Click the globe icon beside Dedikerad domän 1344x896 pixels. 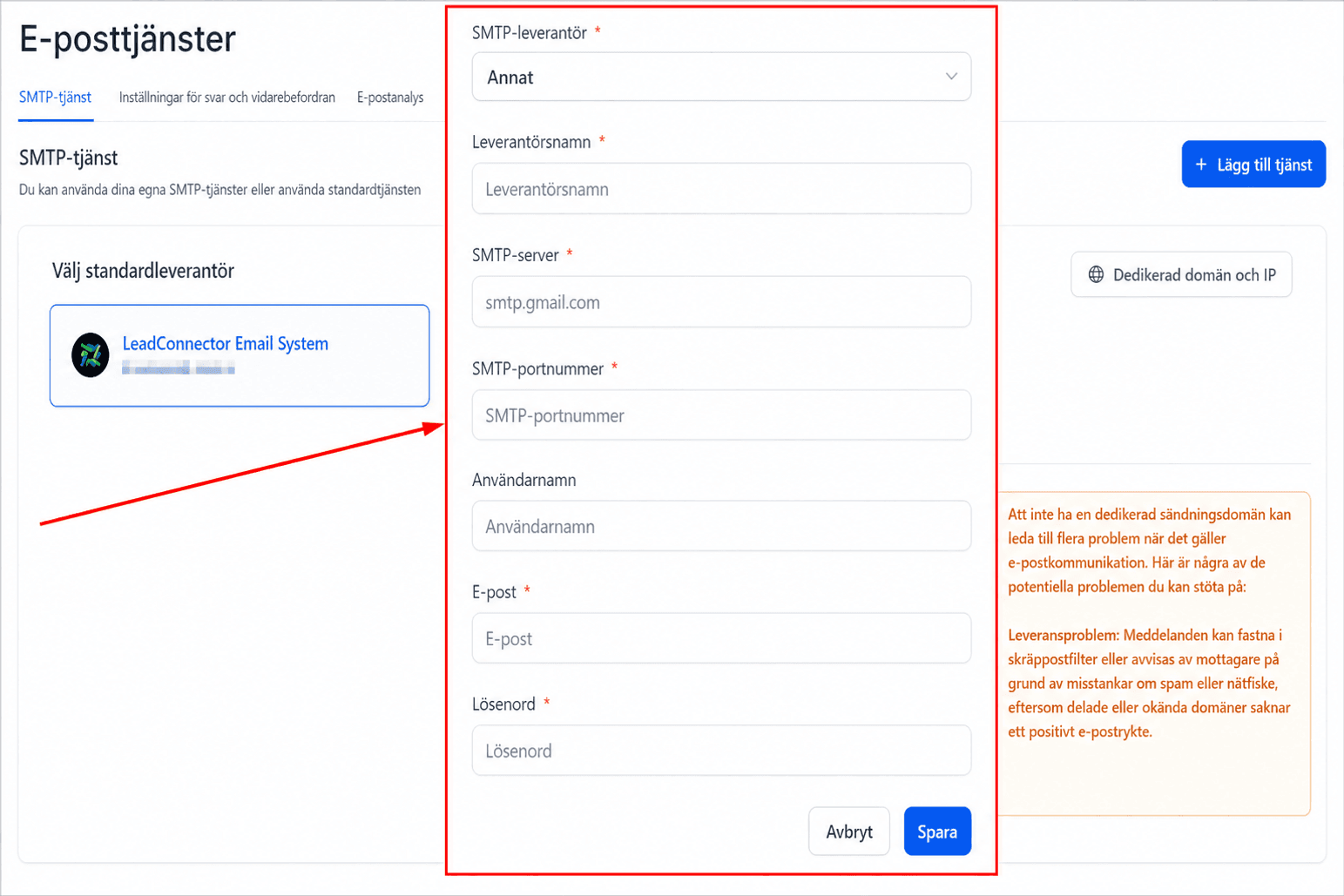[x=1096, y=275]
